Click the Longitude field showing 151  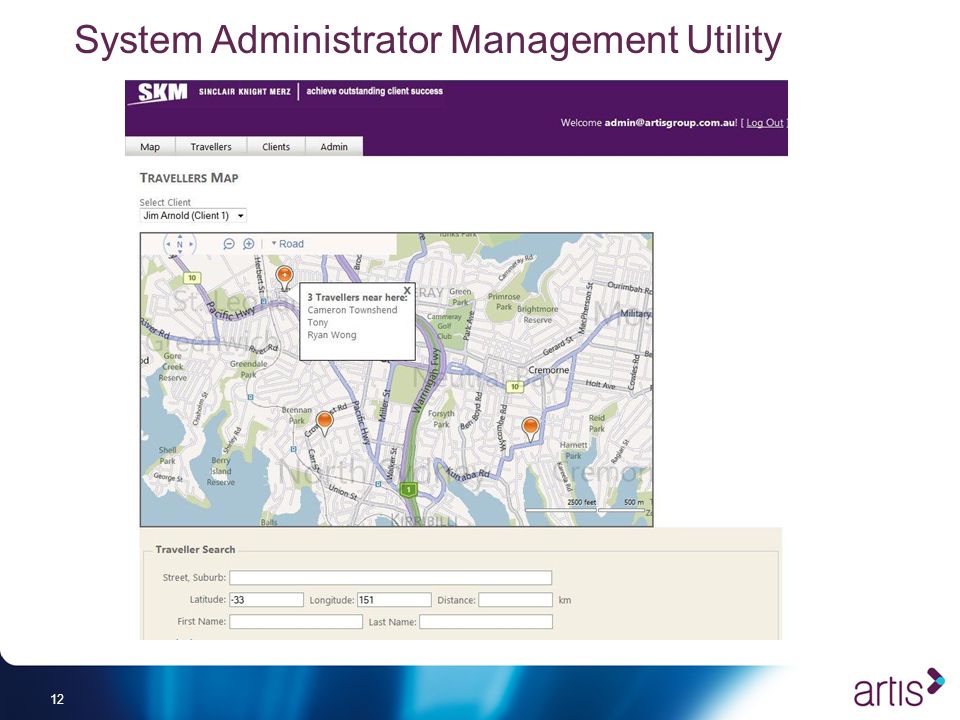[x=394, y=599]
